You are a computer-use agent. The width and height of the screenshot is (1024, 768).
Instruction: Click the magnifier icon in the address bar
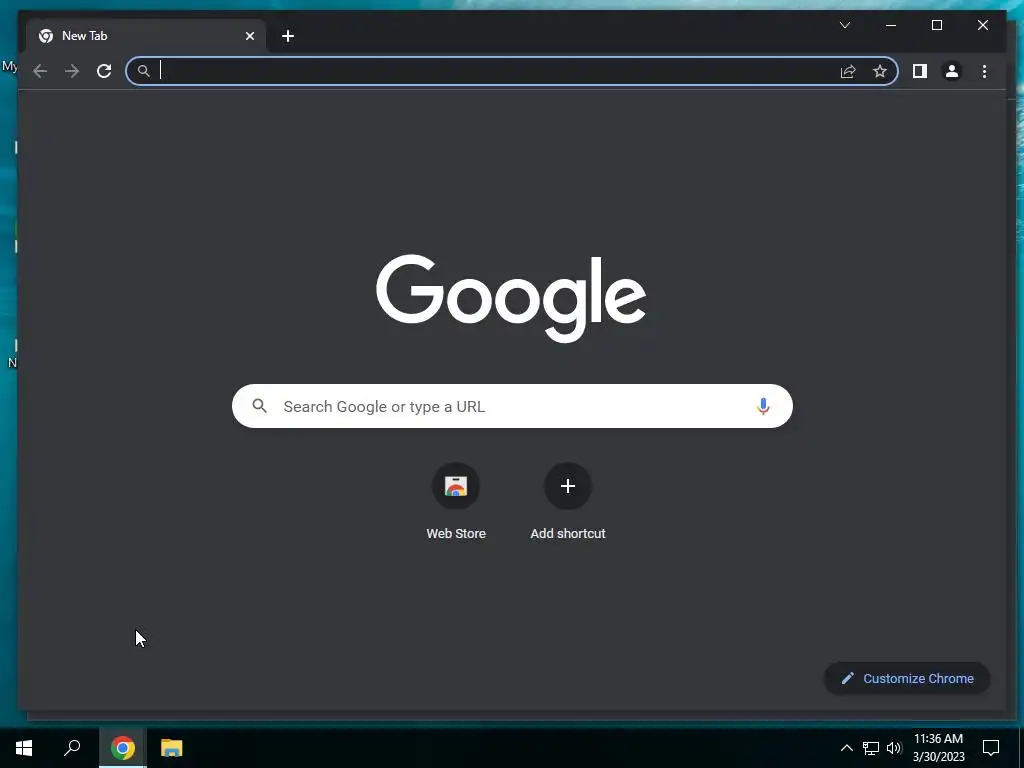tap(144, 71)
